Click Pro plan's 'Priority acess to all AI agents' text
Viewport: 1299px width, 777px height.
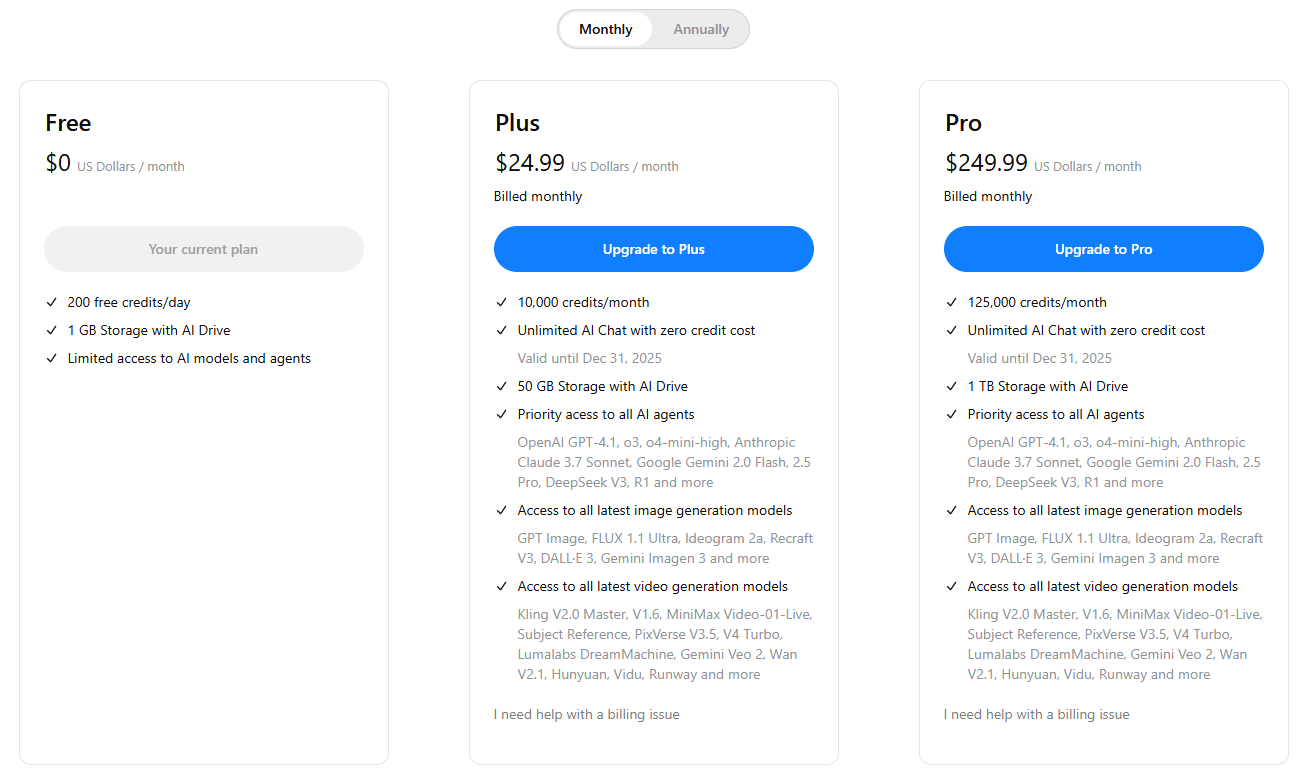pos(1055,414)
